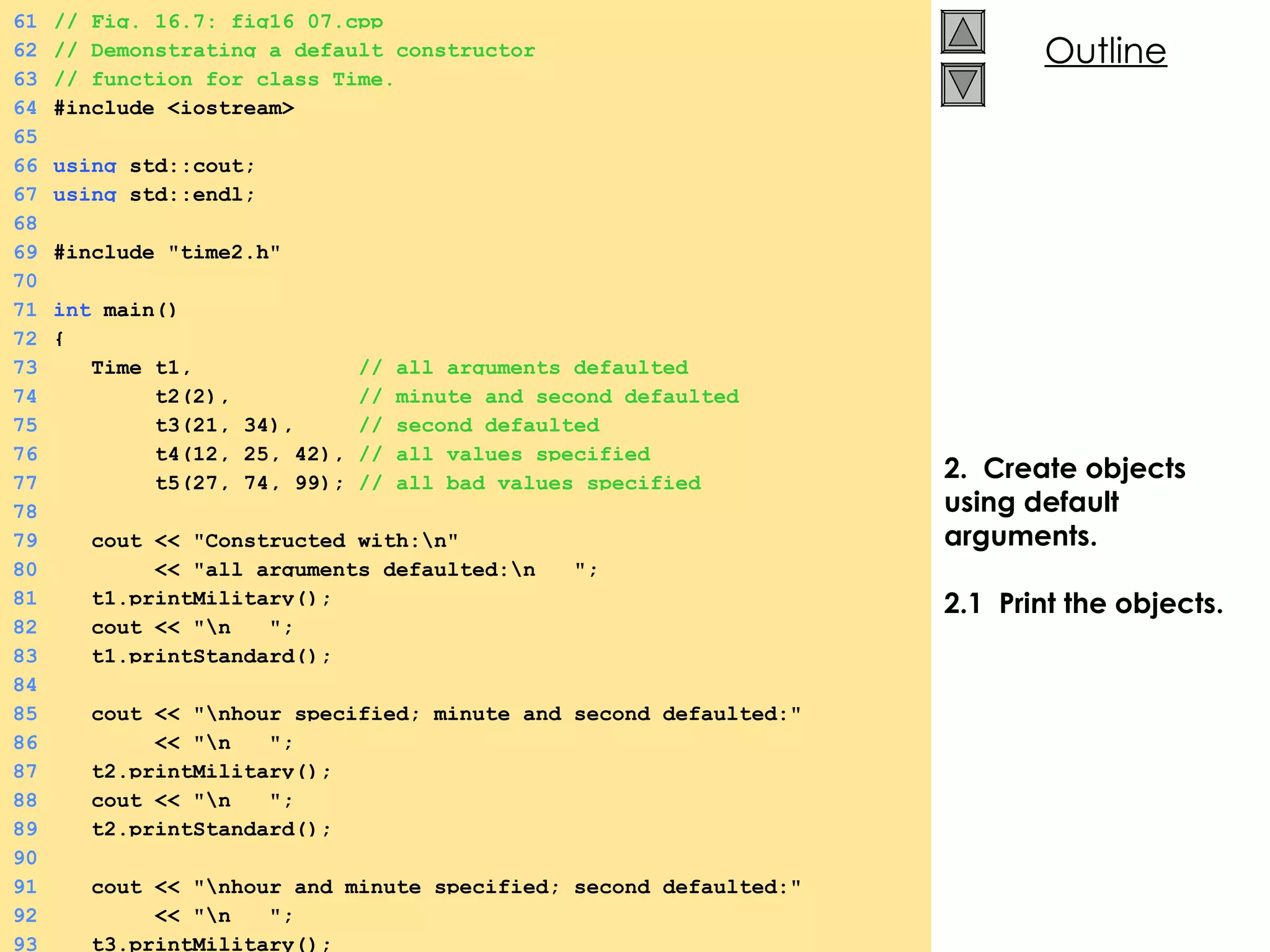Click 'using std::endl;' on line 67

click(154, 195)
